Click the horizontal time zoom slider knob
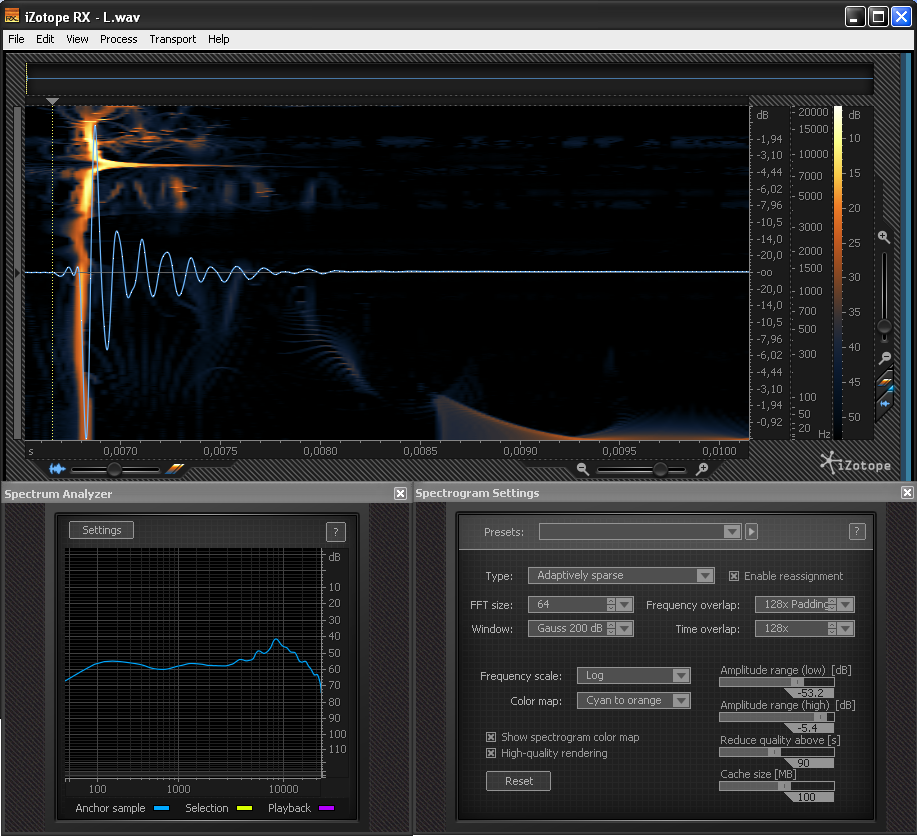Screen dimensions: 917x837 (660, 469)
